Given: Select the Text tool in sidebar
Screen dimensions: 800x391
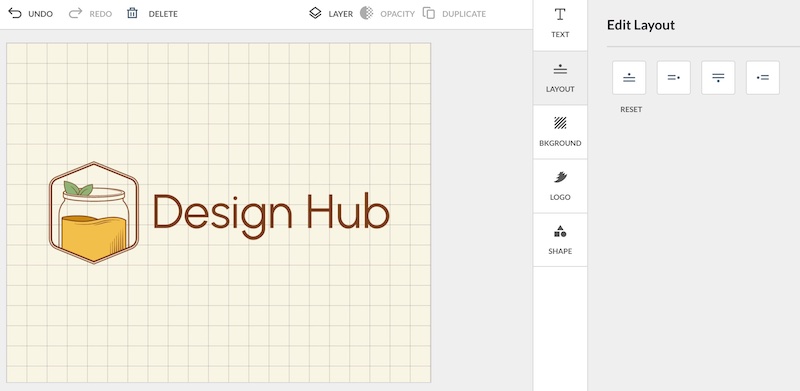Looking at the screenshot, I should tap(560, 23).
